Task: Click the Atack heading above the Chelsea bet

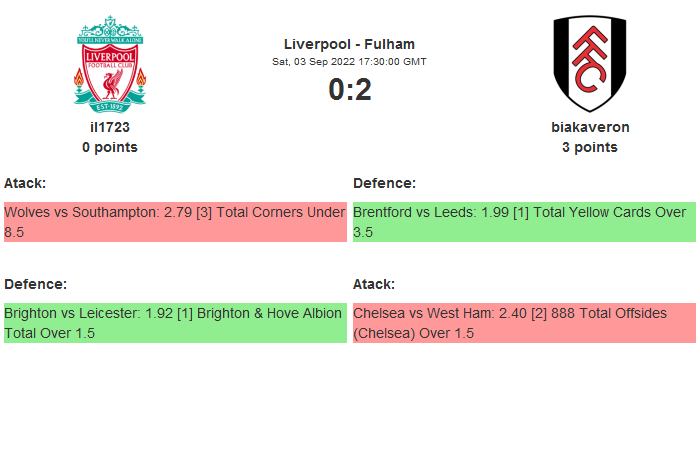Action: pyautogui.click(x=374, y=284)
